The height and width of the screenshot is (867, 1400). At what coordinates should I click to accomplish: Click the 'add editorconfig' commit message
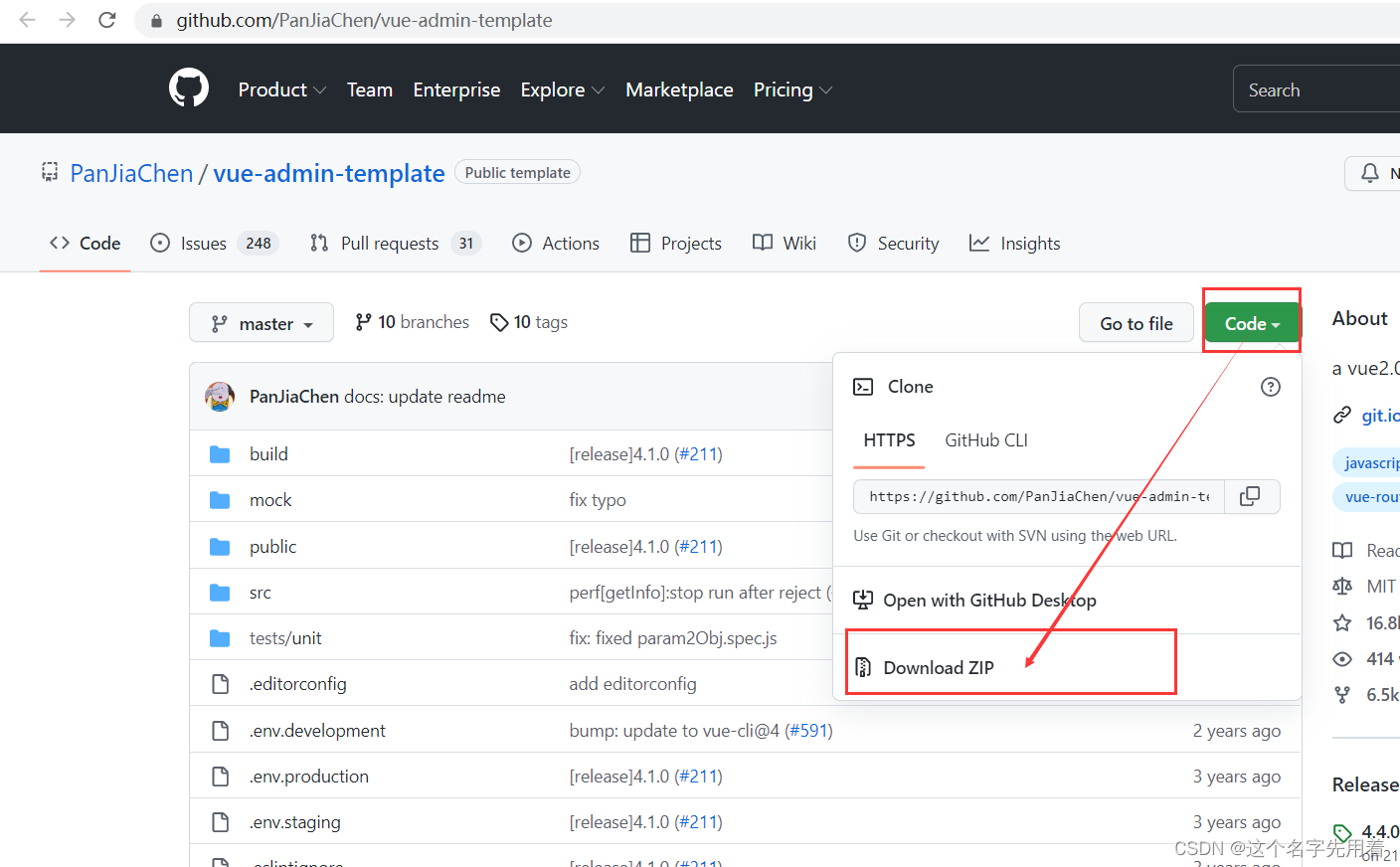(632, 684)
